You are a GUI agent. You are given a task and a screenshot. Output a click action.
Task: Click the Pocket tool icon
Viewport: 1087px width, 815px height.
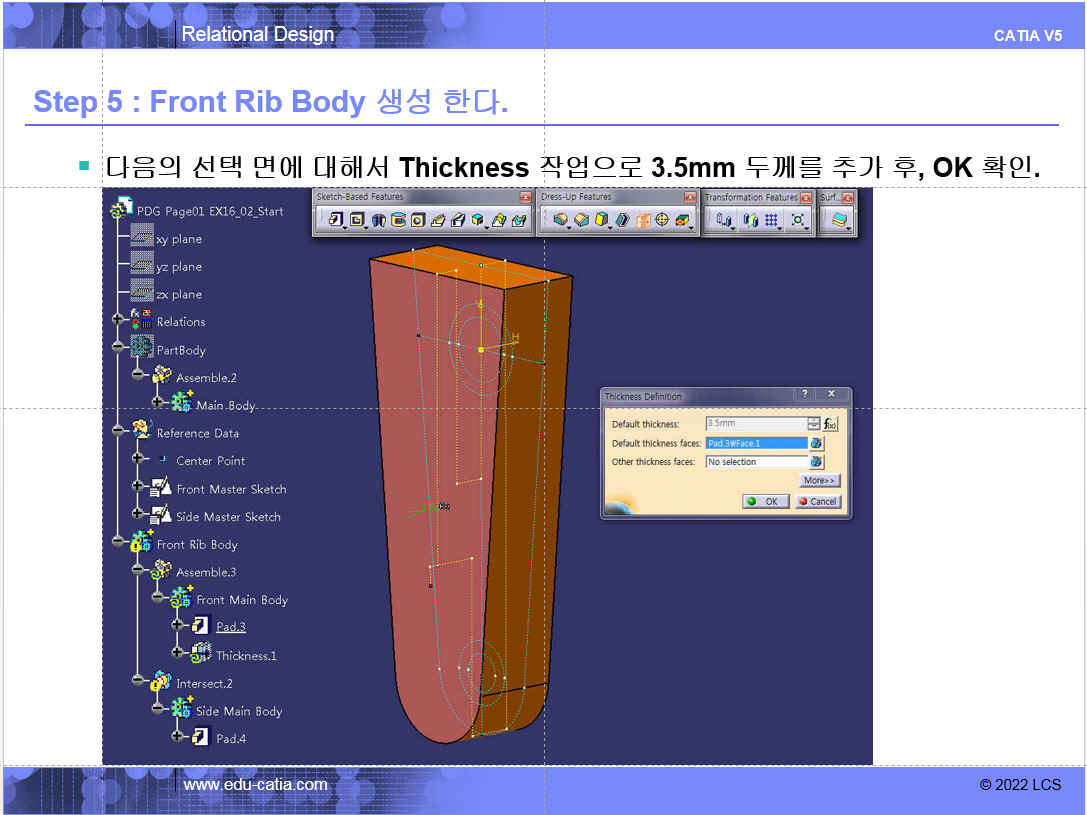(357, 220)
